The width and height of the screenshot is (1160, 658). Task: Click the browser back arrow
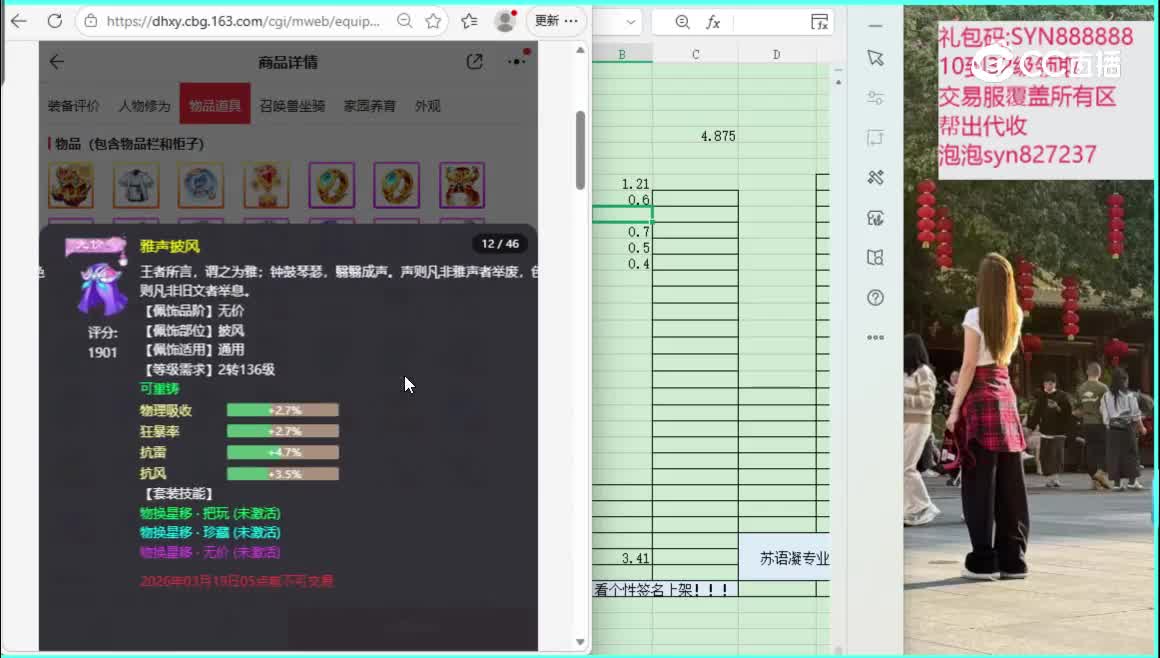pos(18,21)
